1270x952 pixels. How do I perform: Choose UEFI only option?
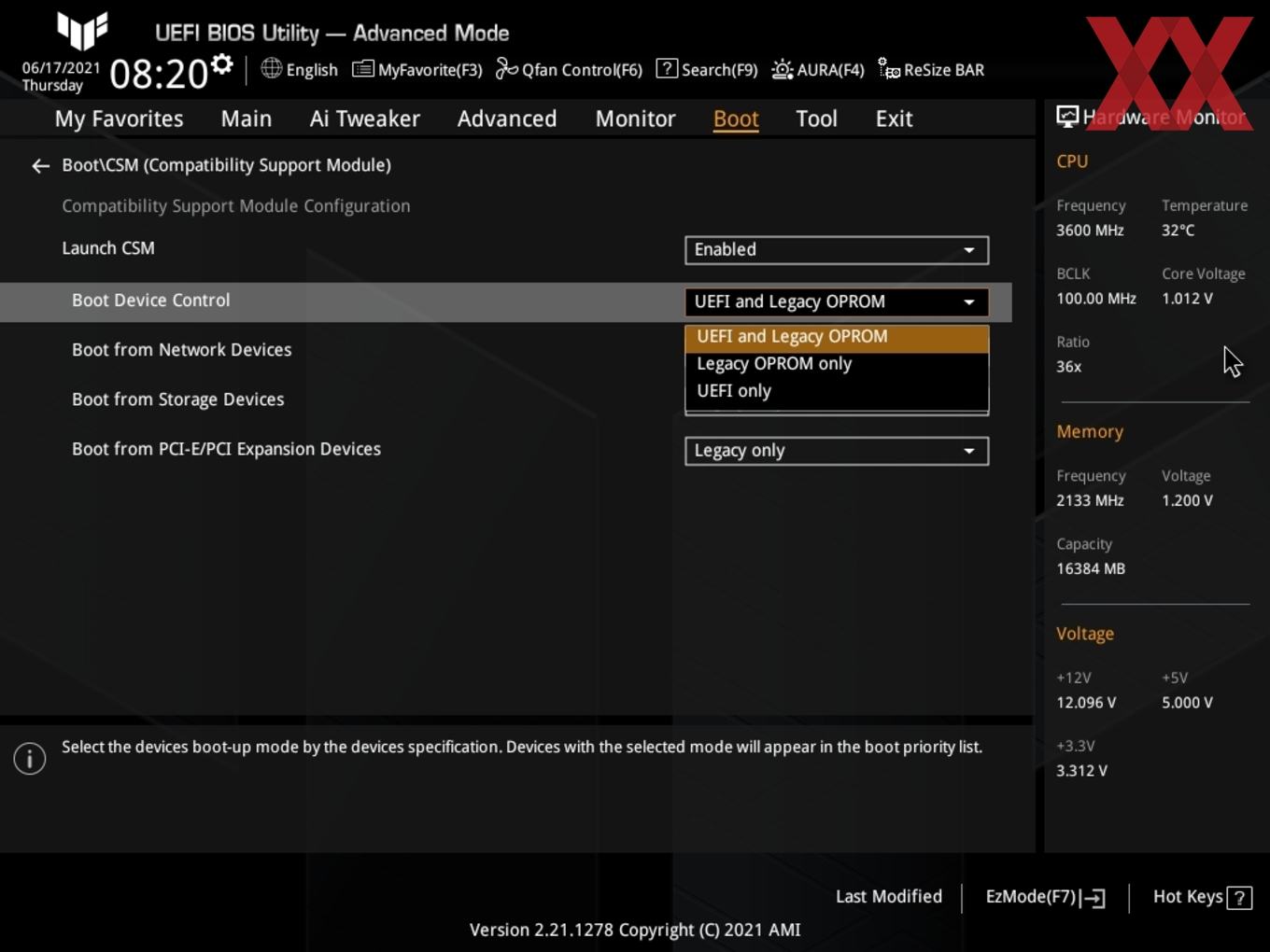(837, 391)
